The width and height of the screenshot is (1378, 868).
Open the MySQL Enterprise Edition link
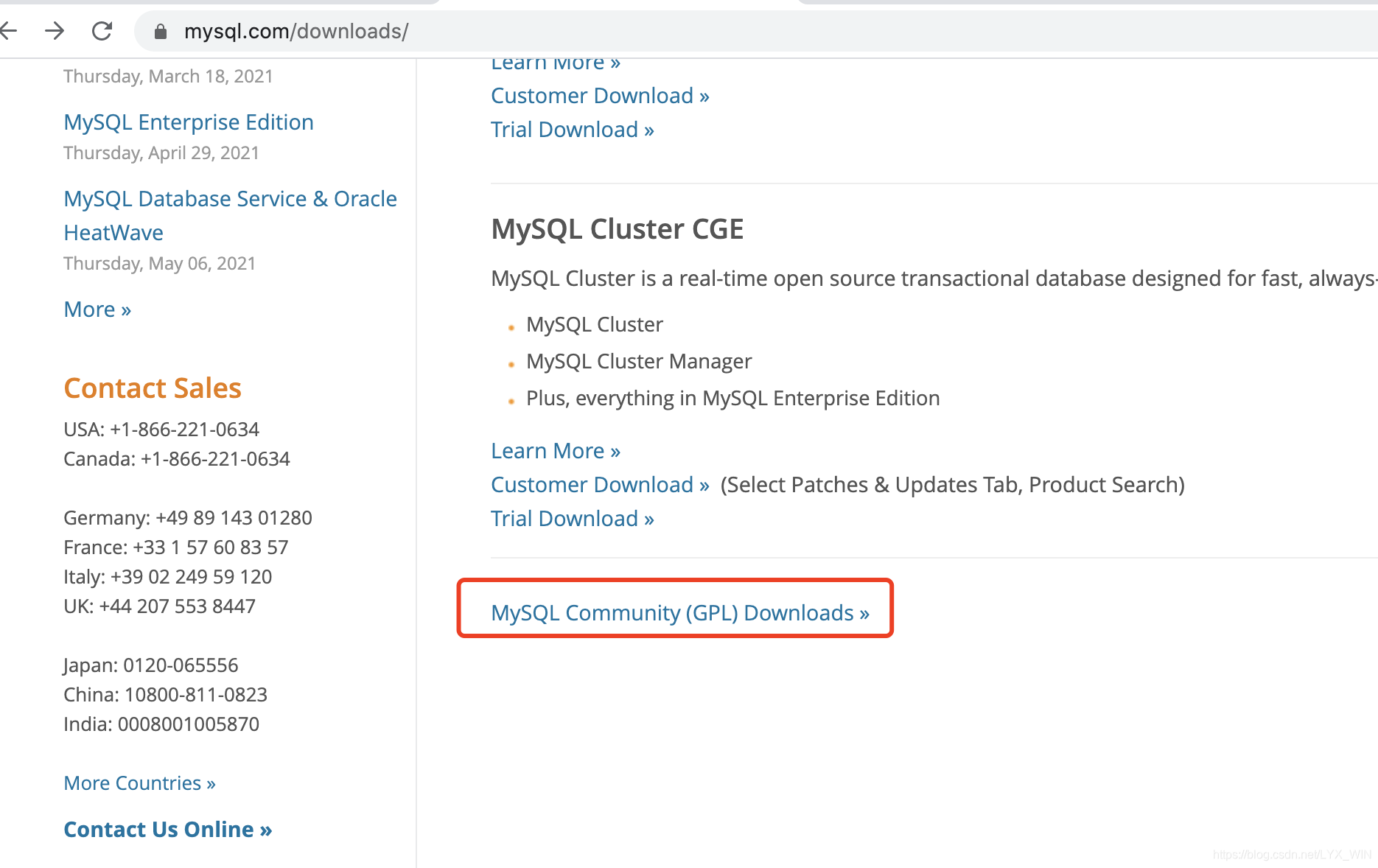189,122
